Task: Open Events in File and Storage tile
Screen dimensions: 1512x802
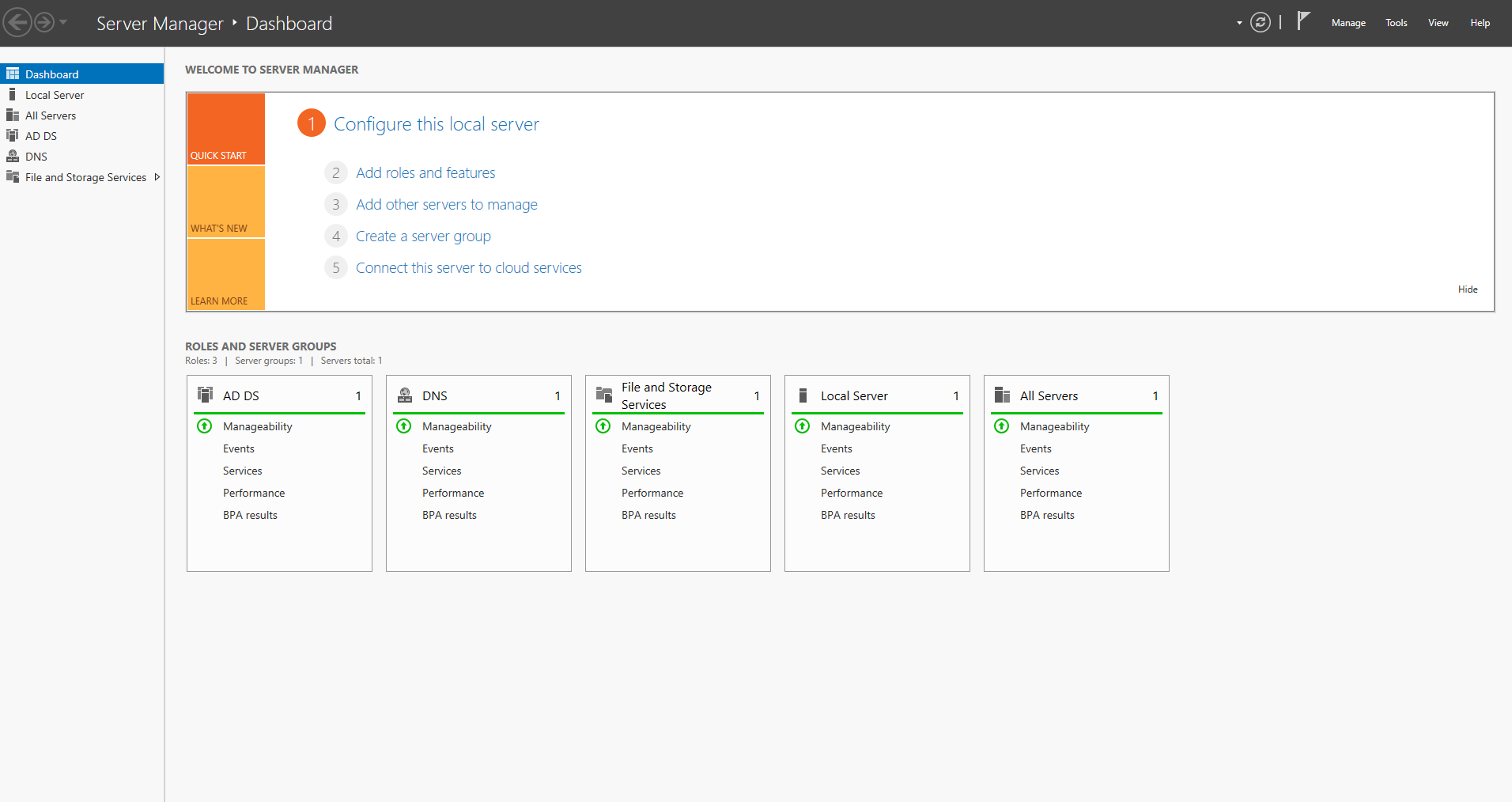Action: pyautogui.click(x=637, y=448)
